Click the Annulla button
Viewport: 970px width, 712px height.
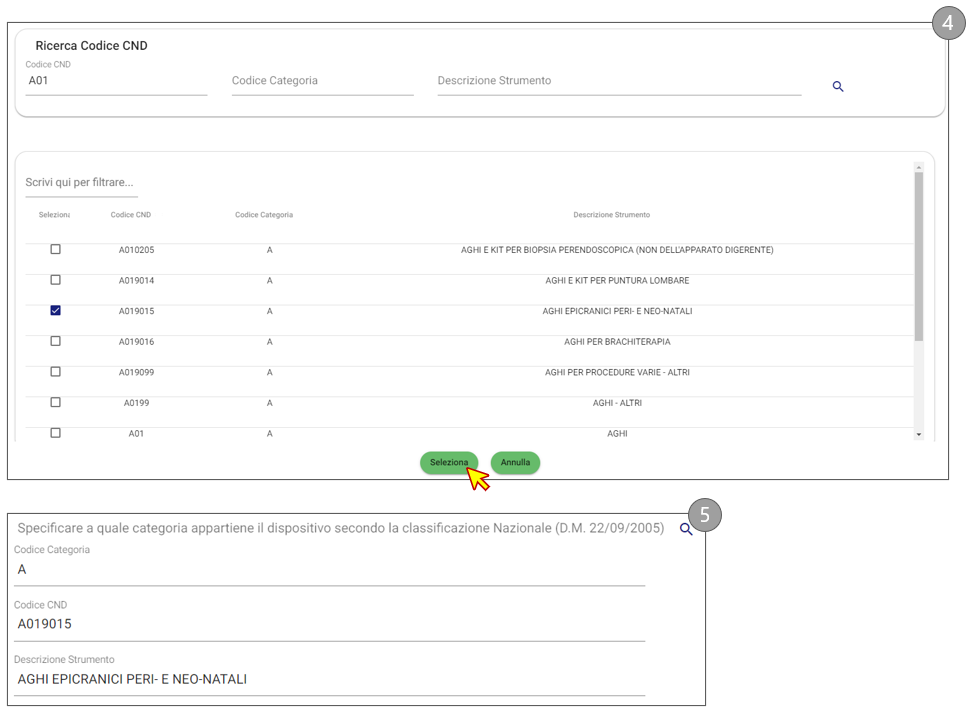[x=515, y=463]
